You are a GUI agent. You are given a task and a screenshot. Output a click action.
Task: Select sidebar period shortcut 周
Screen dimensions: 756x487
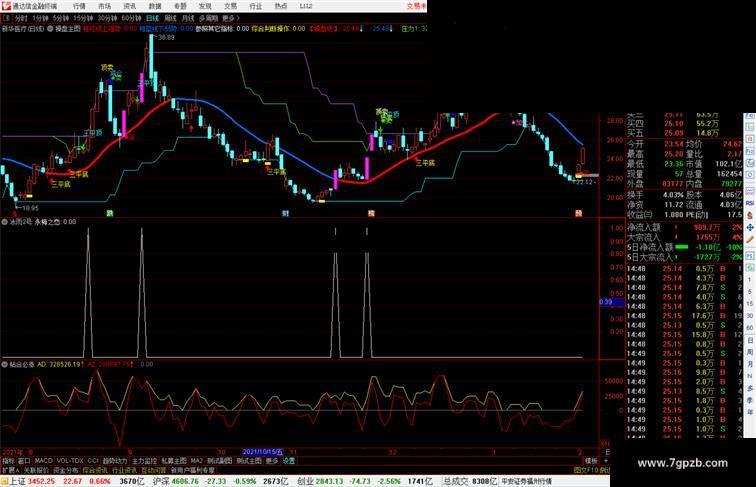(x=750, y=352)
